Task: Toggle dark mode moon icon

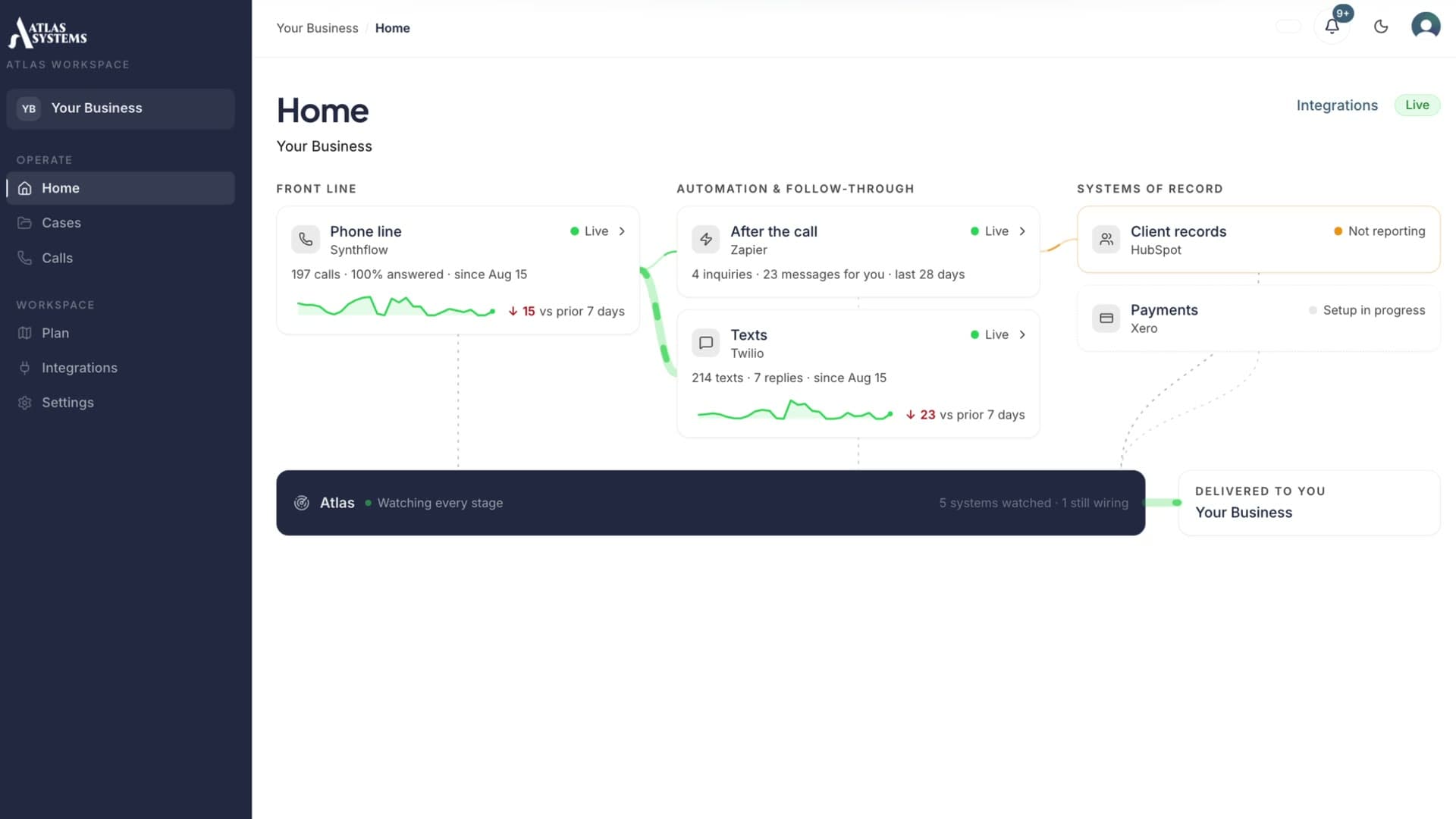Action: point(1381,27)
